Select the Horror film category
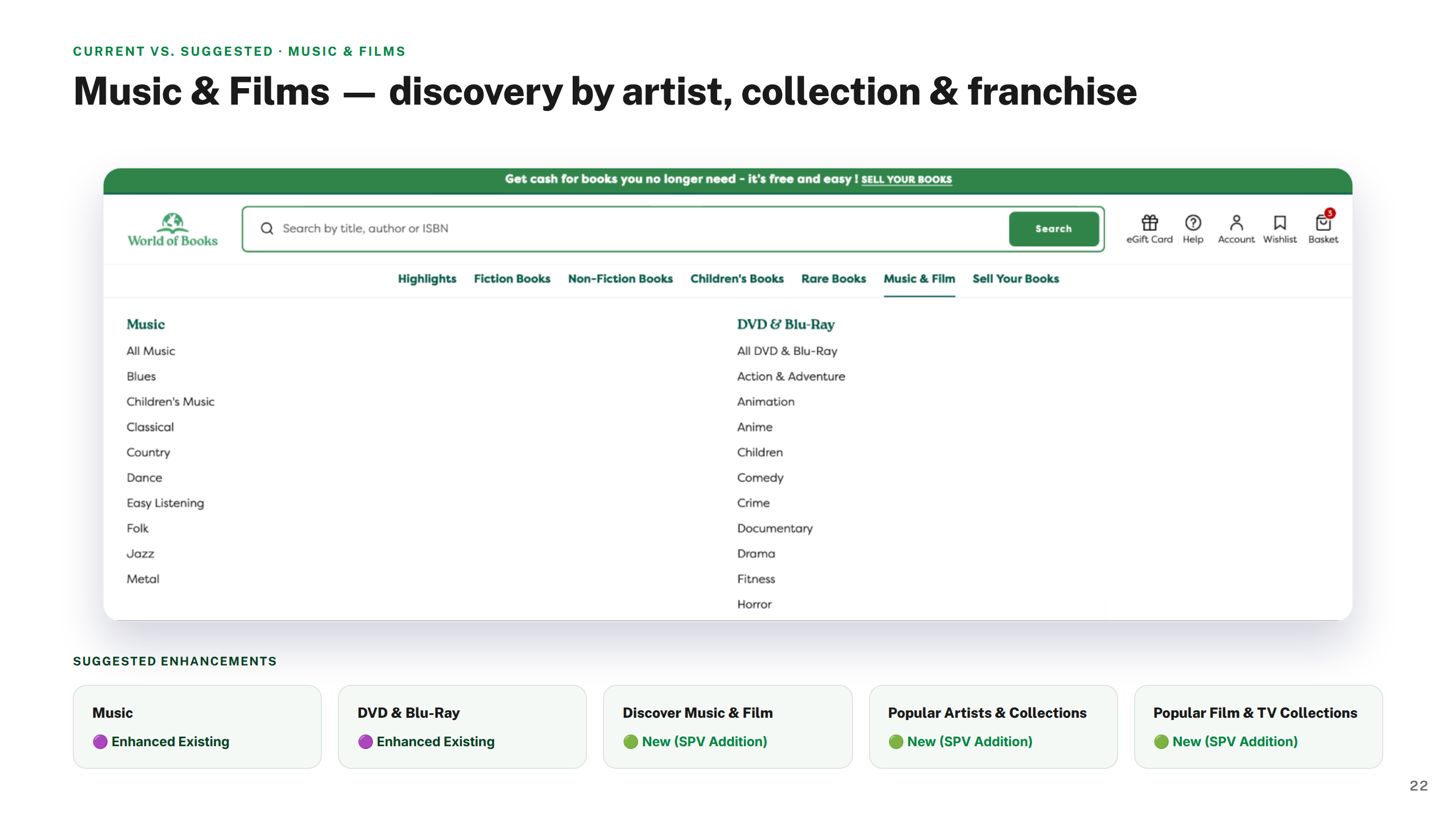This screenshot has height=819, width=1456. [x=754, y=605]
